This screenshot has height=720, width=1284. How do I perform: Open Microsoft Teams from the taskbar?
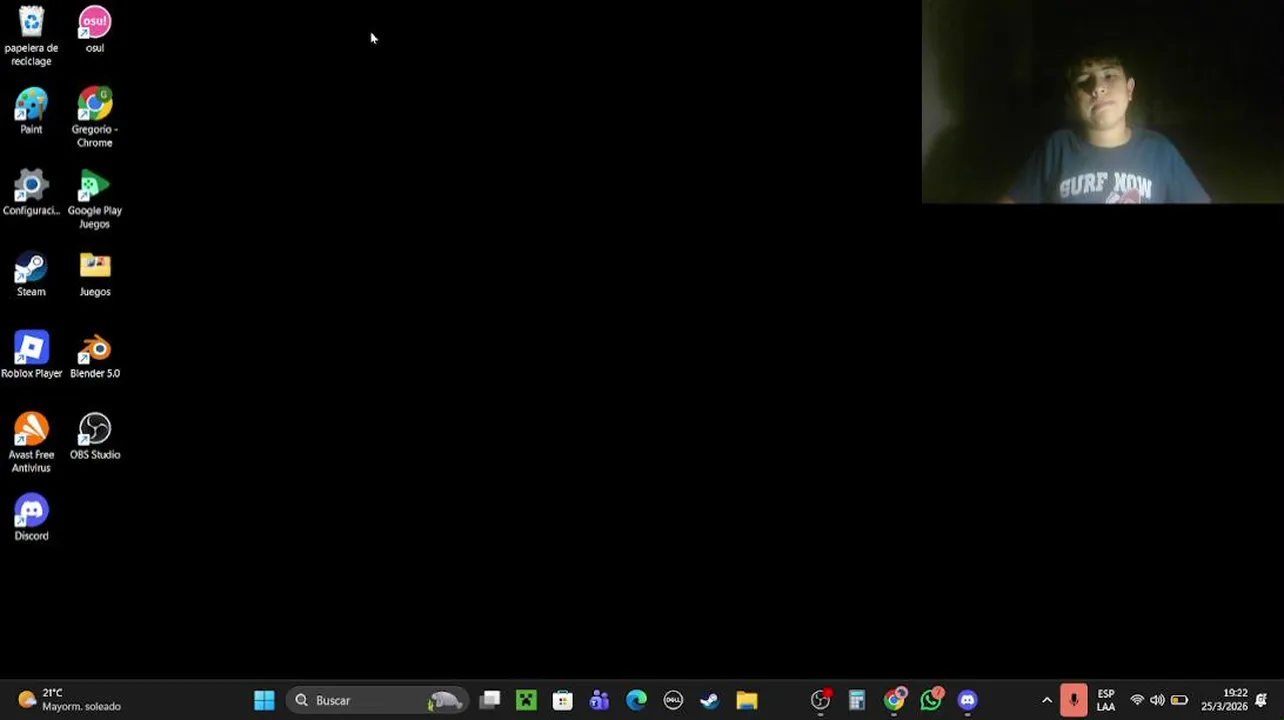[x=599, y=700]
